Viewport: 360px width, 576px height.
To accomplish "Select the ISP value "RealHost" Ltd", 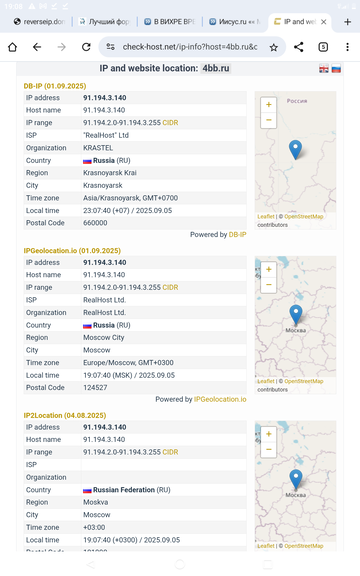I will 106,135.
